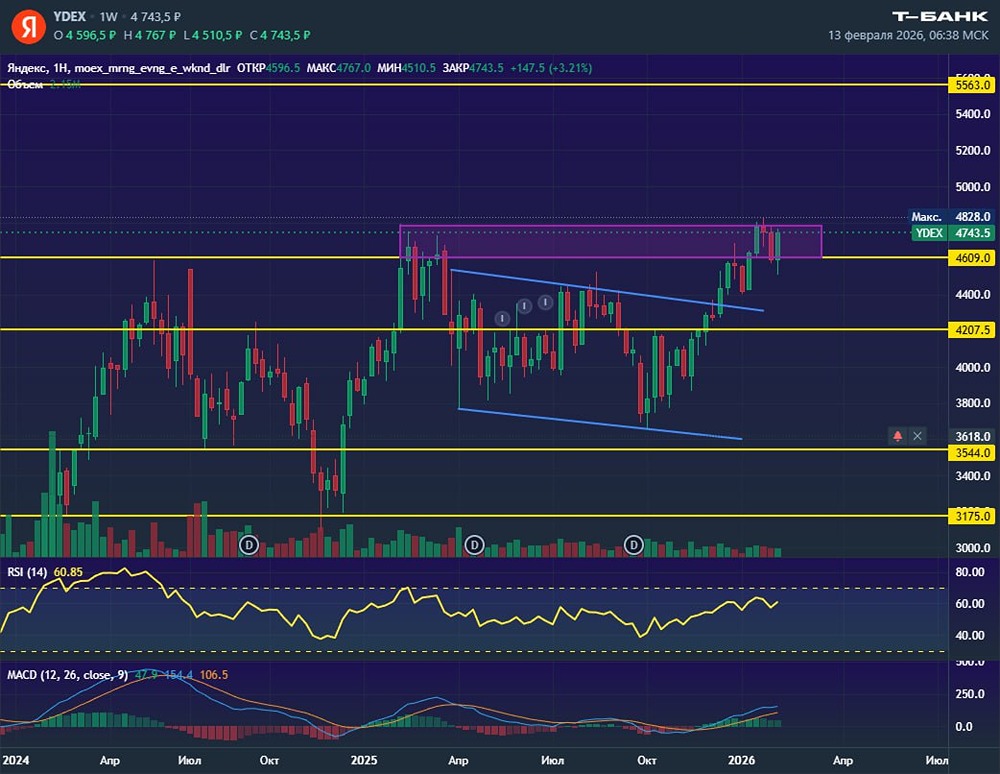Click middle I event marker on chart
1000x774 pixels.
click(x=524, y=307)
